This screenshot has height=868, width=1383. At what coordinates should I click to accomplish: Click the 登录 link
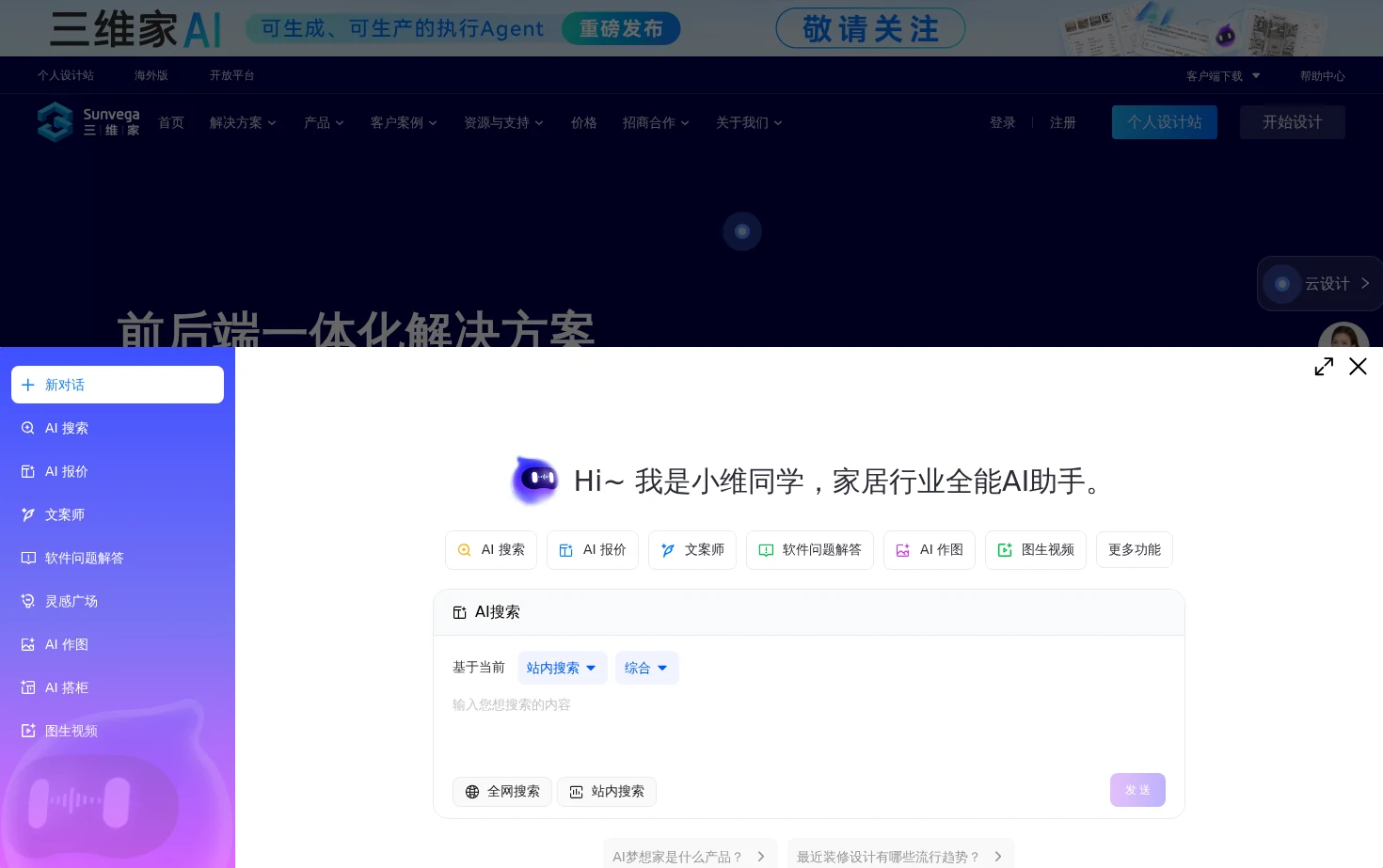coord(1003,122)
